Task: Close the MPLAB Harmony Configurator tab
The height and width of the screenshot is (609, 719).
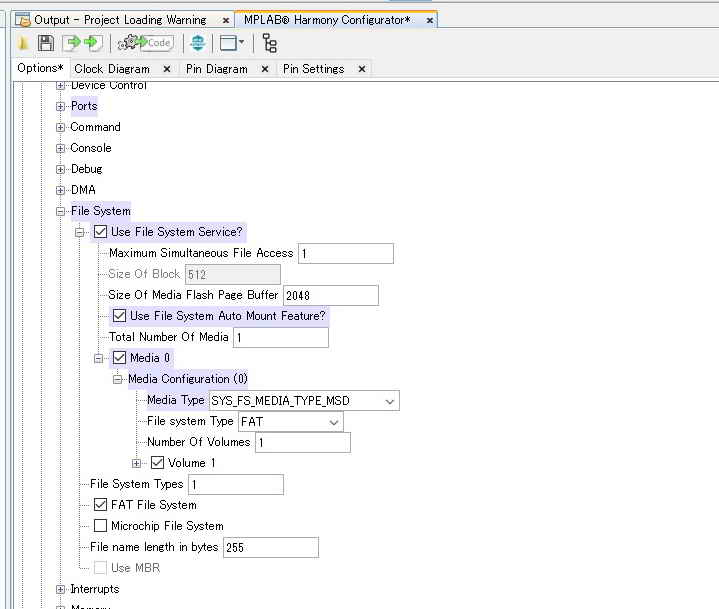Action: [430, 20]
